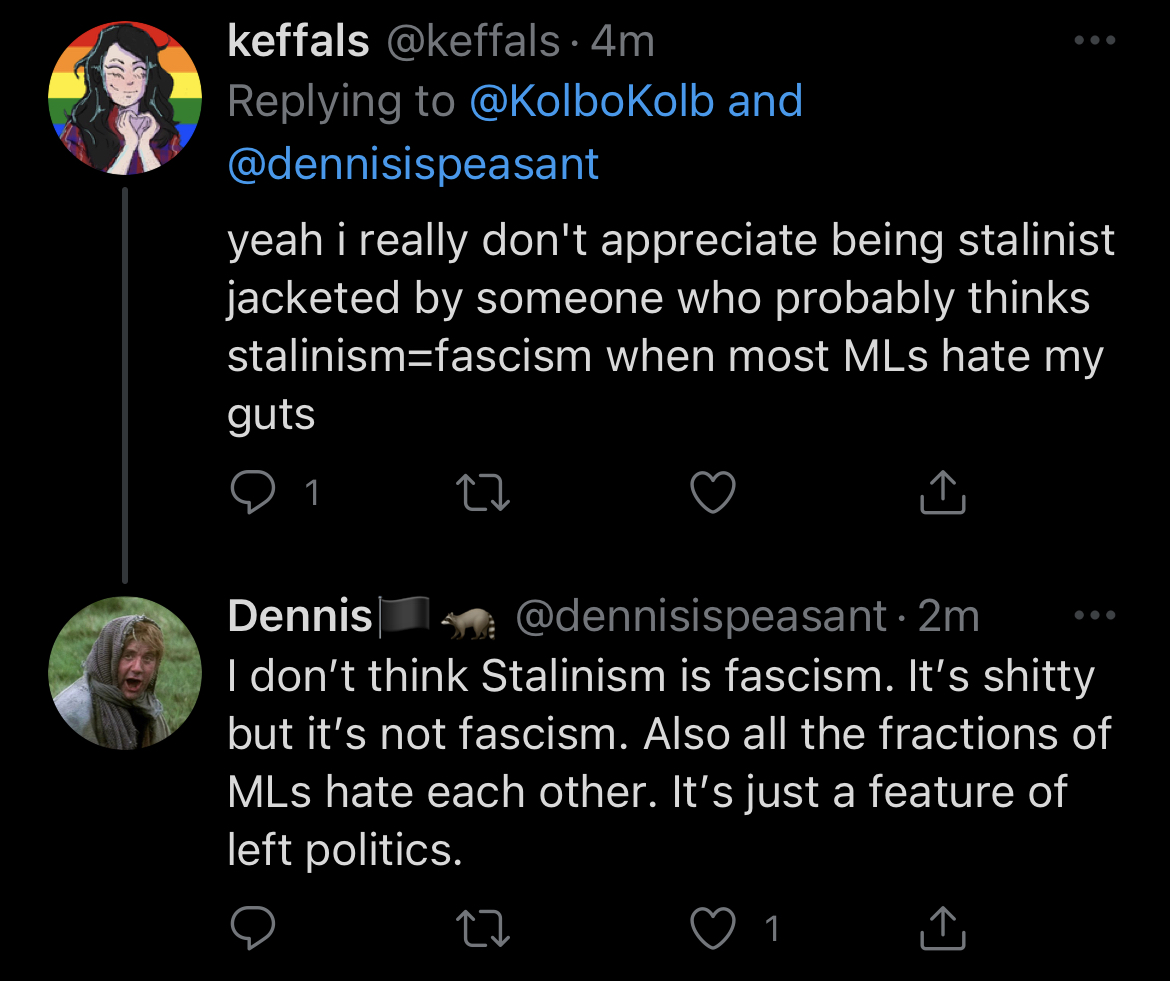Open the gray @keffals handle
Screen dimensions: 1170x981
(473, 41)
